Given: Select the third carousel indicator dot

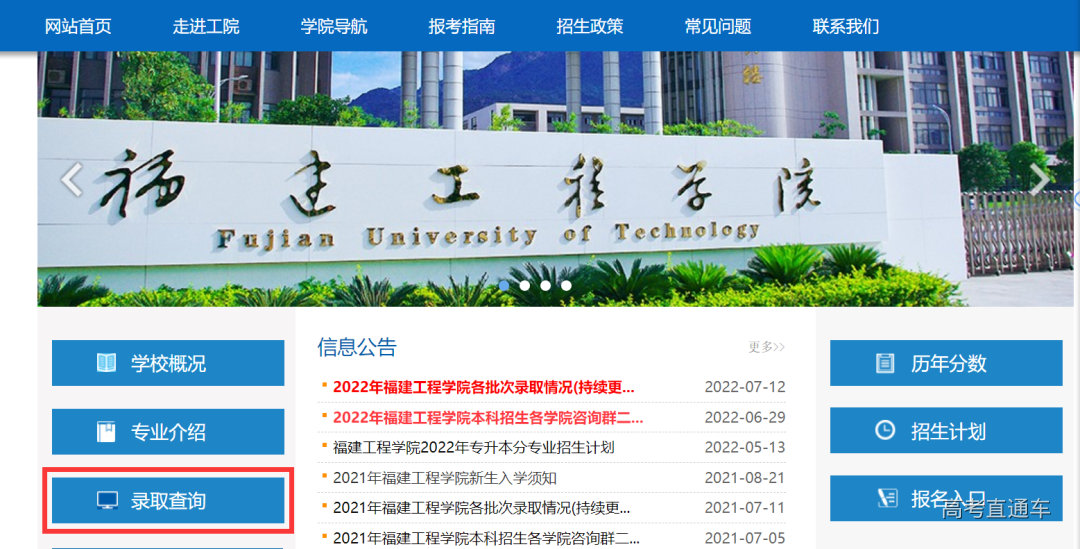Looking at the screenshot, I should 546,285.
